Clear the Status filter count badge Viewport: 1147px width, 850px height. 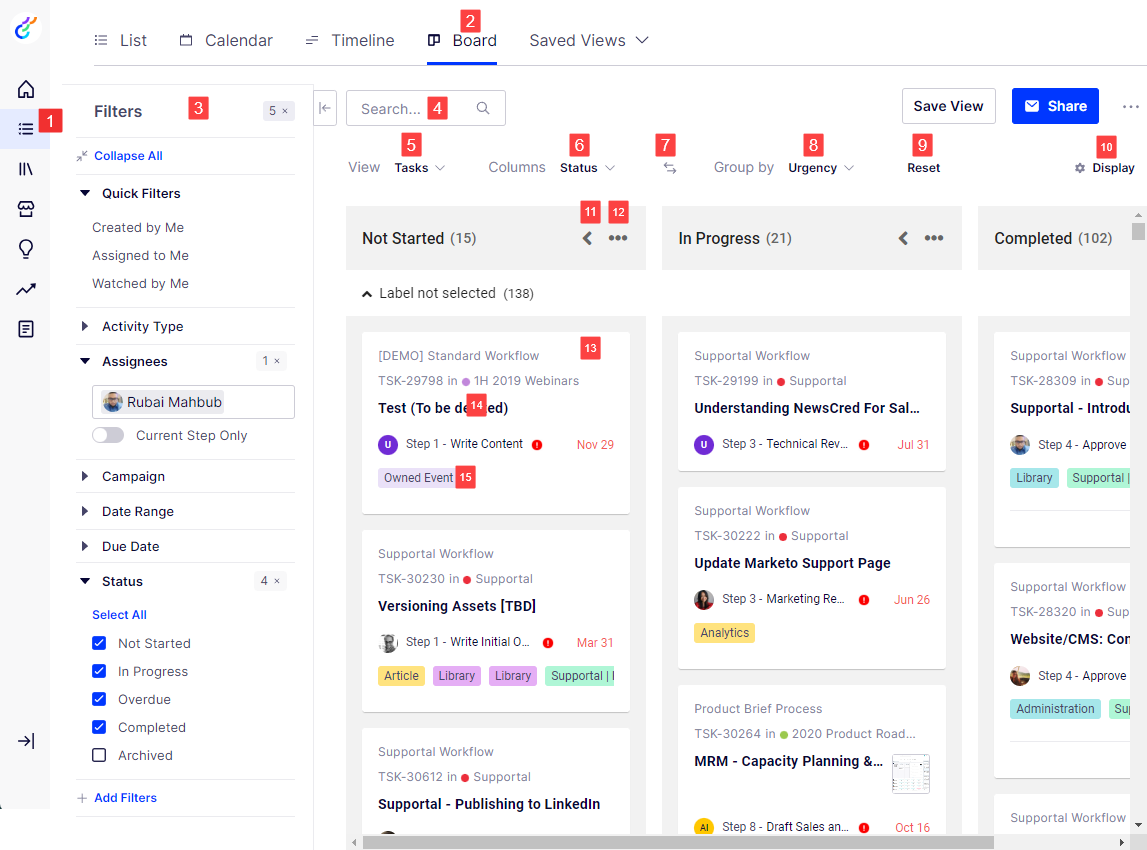(x=271, y=581)
